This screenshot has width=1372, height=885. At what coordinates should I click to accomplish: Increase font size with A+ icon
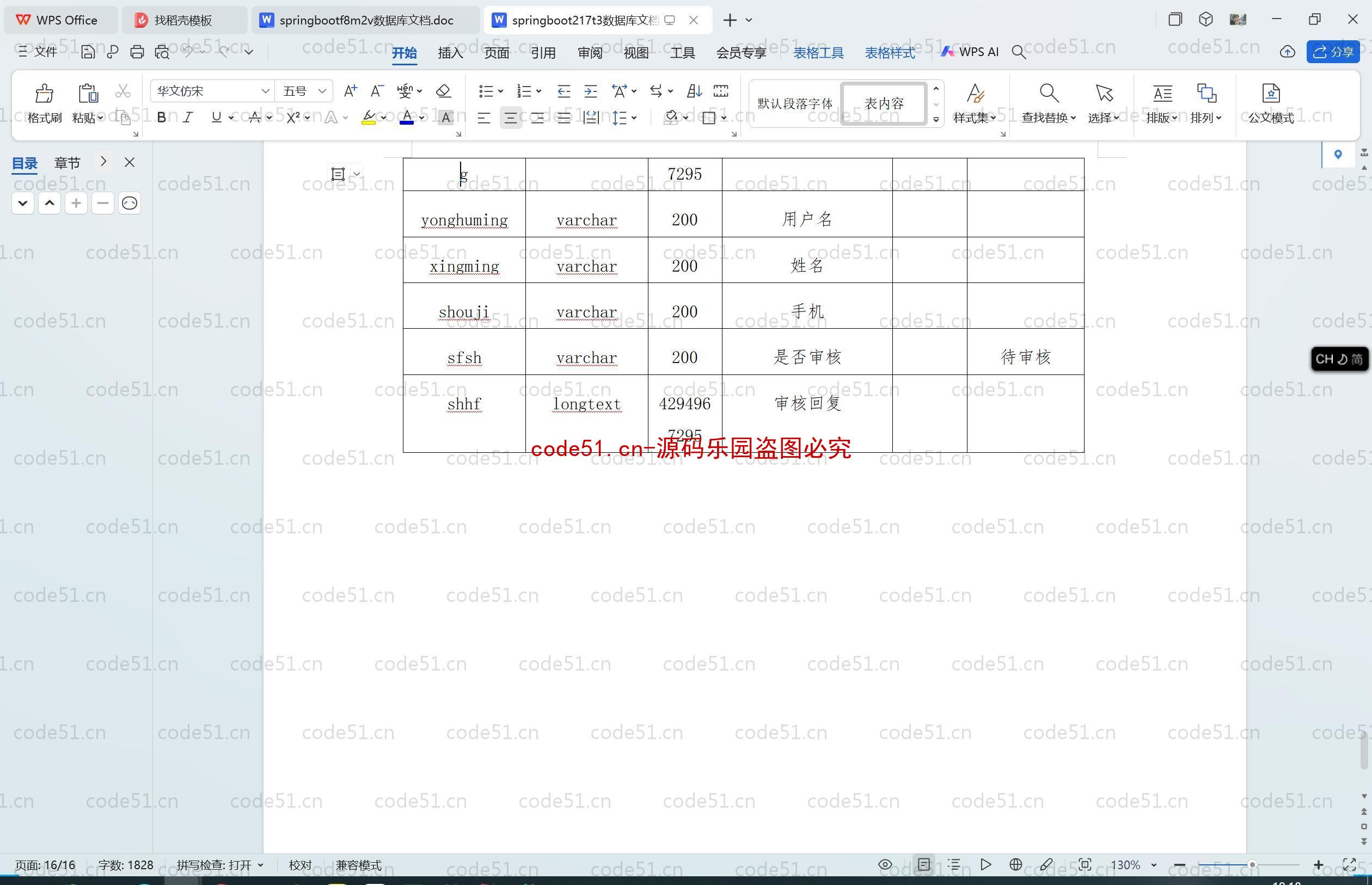[x=350, y=91]
